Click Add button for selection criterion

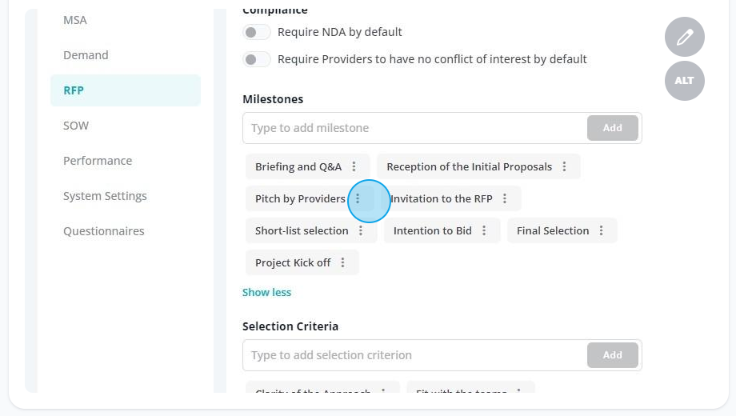point(612,355)
